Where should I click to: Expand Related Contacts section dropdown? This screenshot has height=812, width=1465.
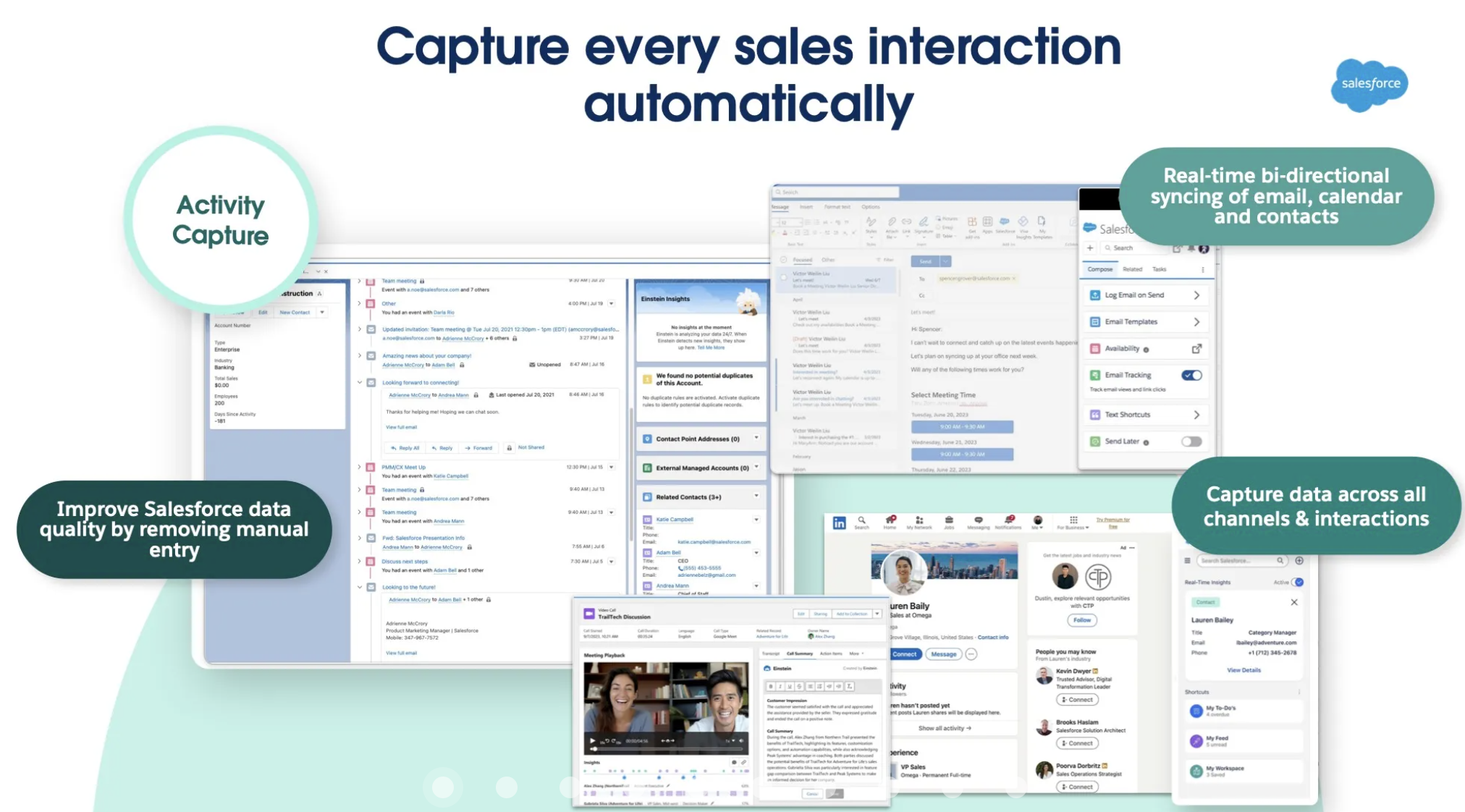pyautogui.click(x=756, y=496)
